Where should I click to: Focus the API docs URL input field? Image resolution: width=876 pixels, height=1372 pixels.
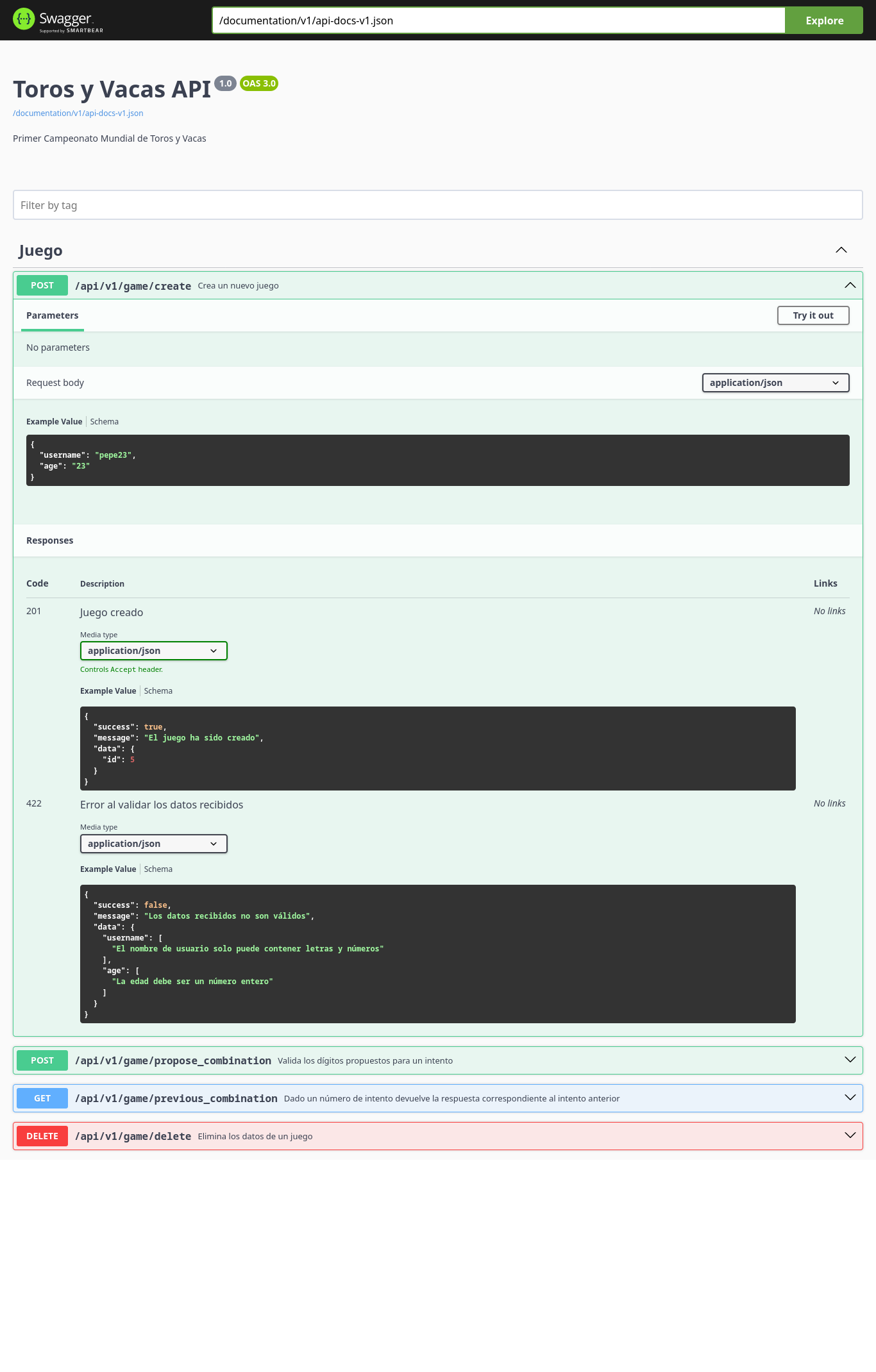pos(498,21)
